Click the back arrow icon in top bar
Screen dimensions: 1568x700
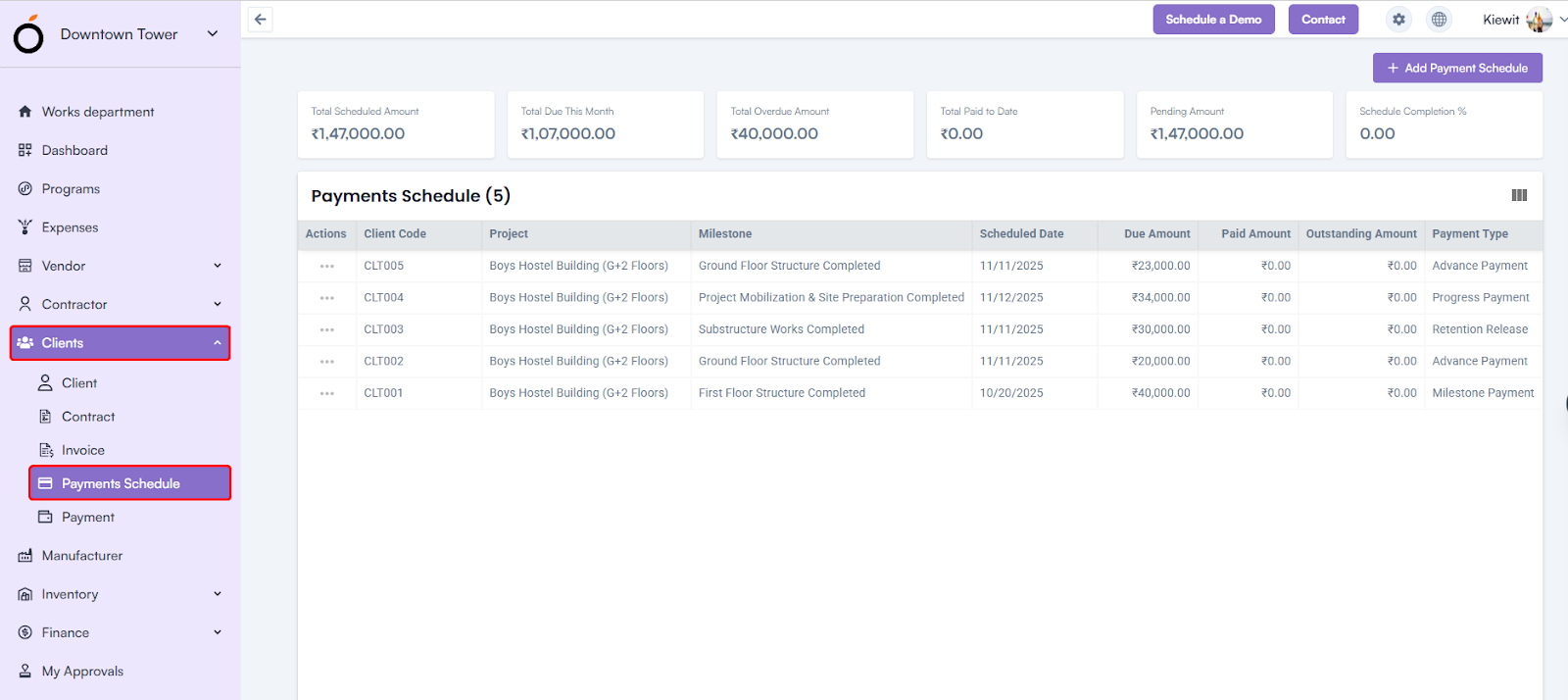click(260, 20)
